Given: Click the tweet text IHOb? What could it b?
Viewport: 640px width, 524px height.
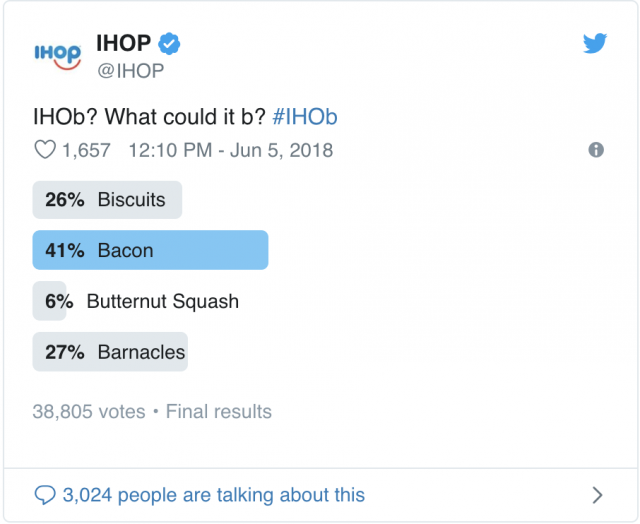Looking at the screenshot, I should 149,117.
